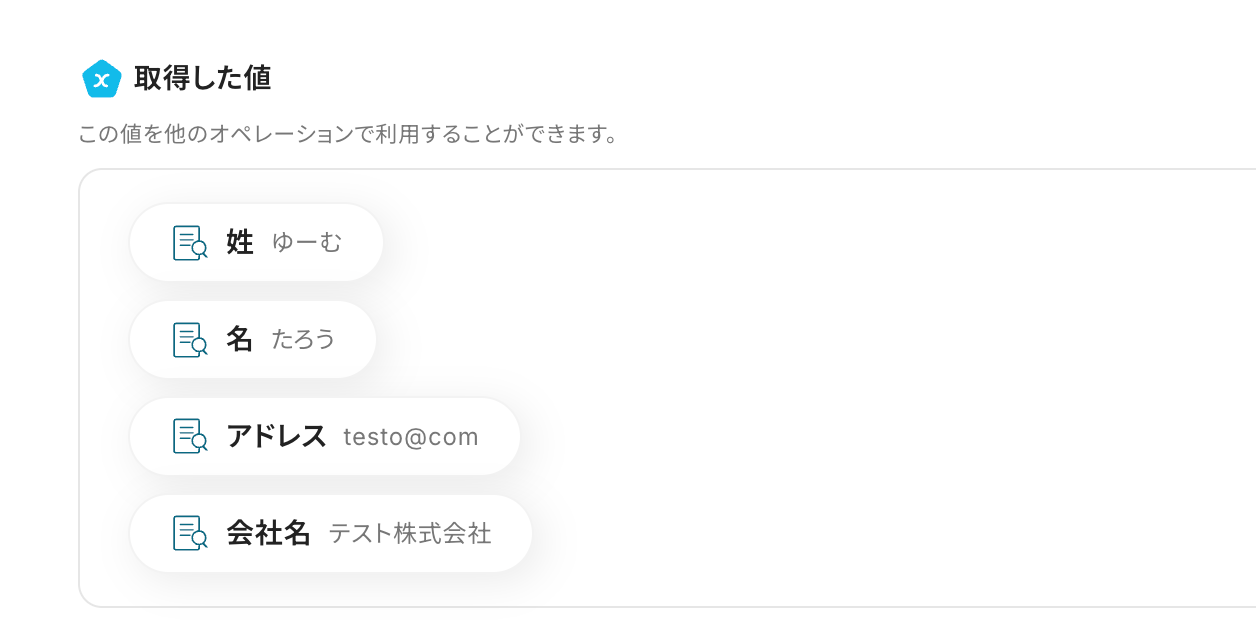Click the description text about other operations

pos(347,134)
